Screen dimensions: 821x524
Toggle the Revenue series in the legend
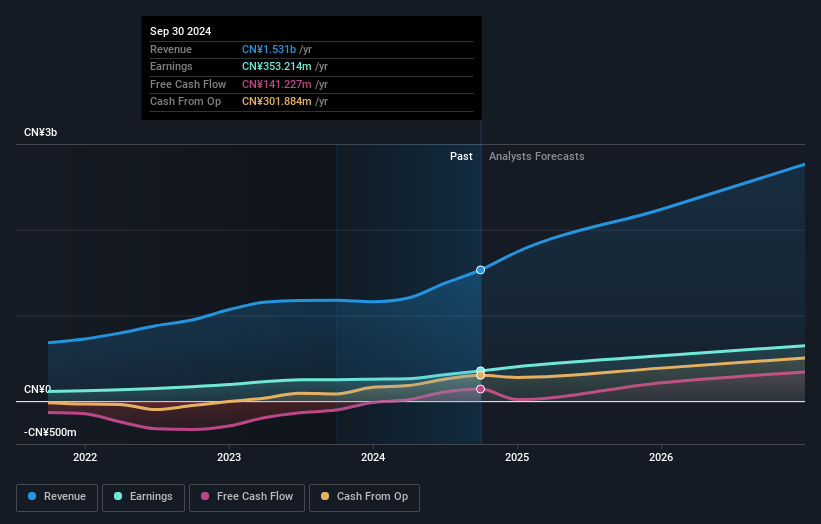click(x=57, y=497)
